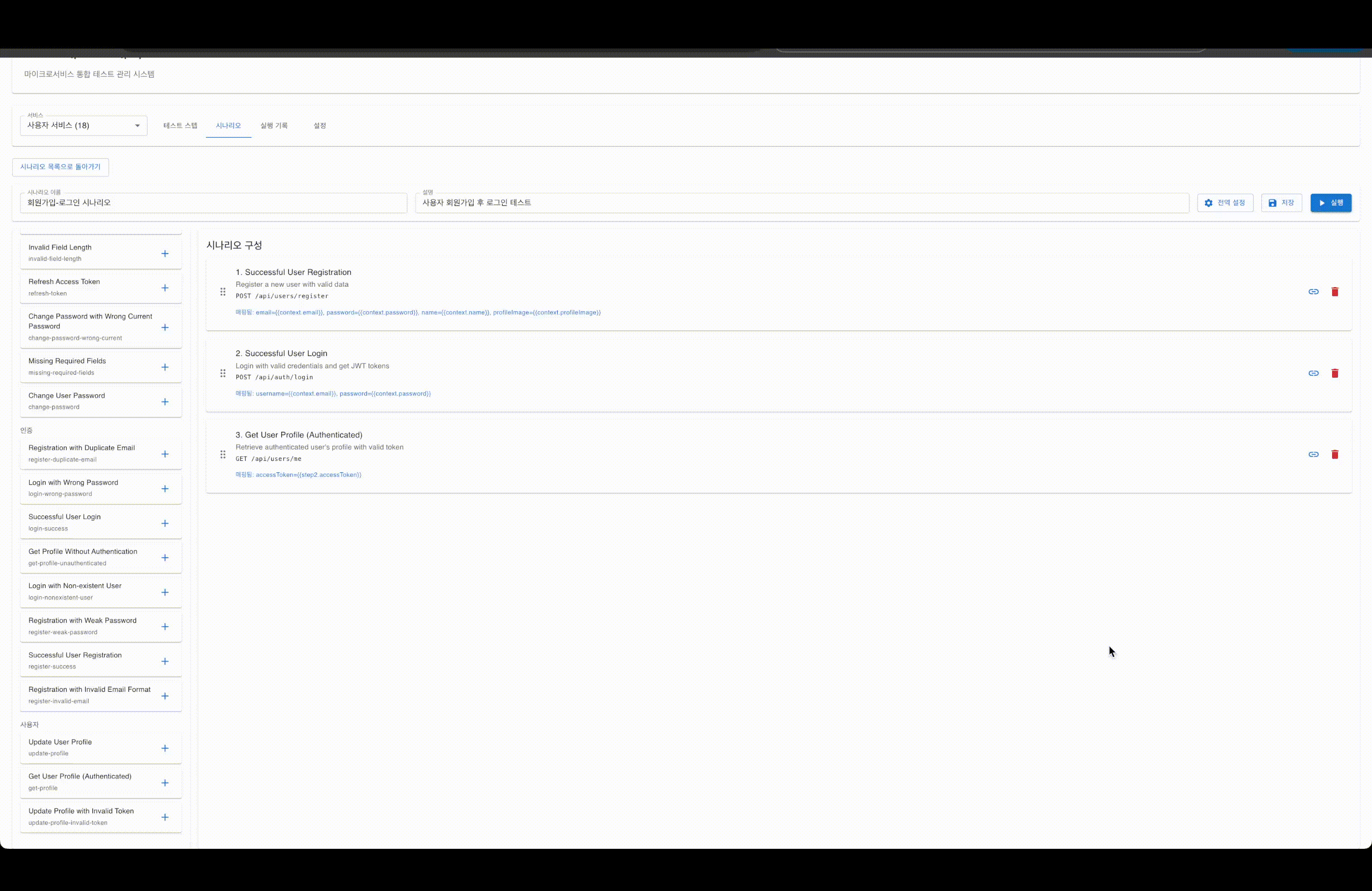Open 전역 설정 global settings
The image size is (1372, 891).
(1225, 203)
